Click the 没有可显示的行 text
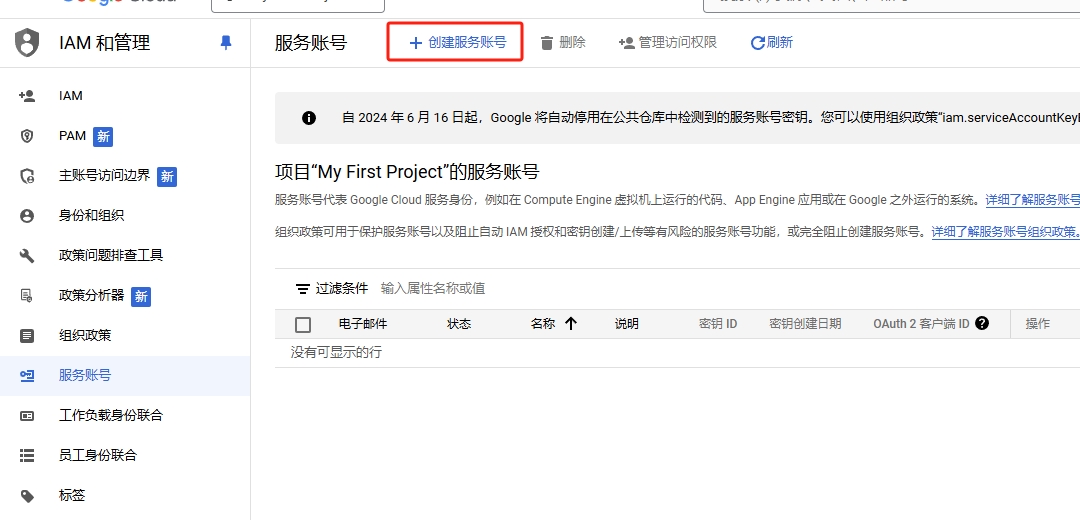The image size is (1080, 520). [336, 353]
